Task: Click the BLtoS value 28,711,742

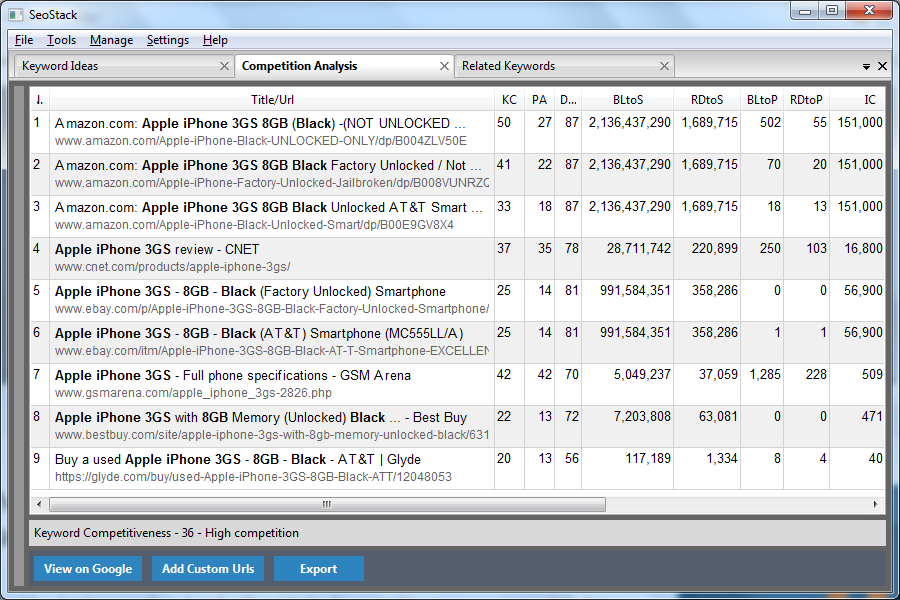Action: coord(639,248)
